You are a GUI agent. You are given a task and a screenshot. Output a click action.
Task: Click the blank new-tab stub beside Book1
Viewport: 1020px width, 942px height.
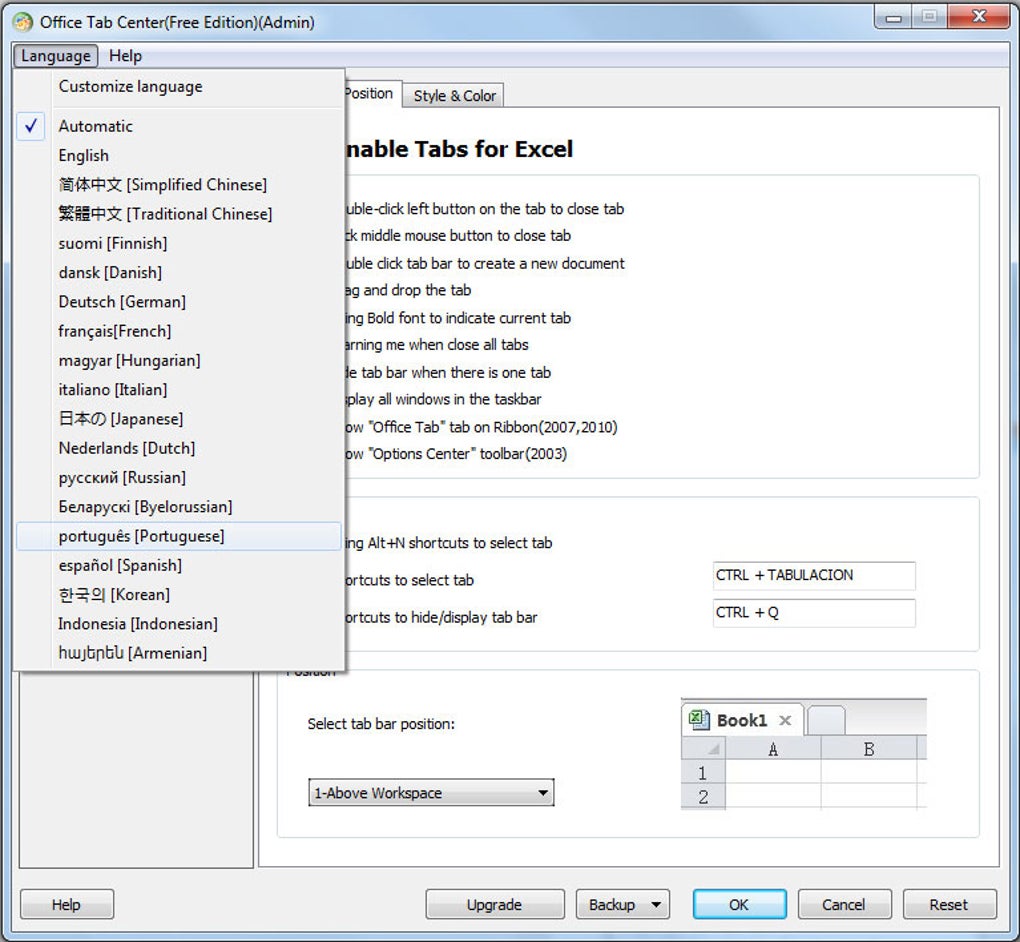[826, 720]
